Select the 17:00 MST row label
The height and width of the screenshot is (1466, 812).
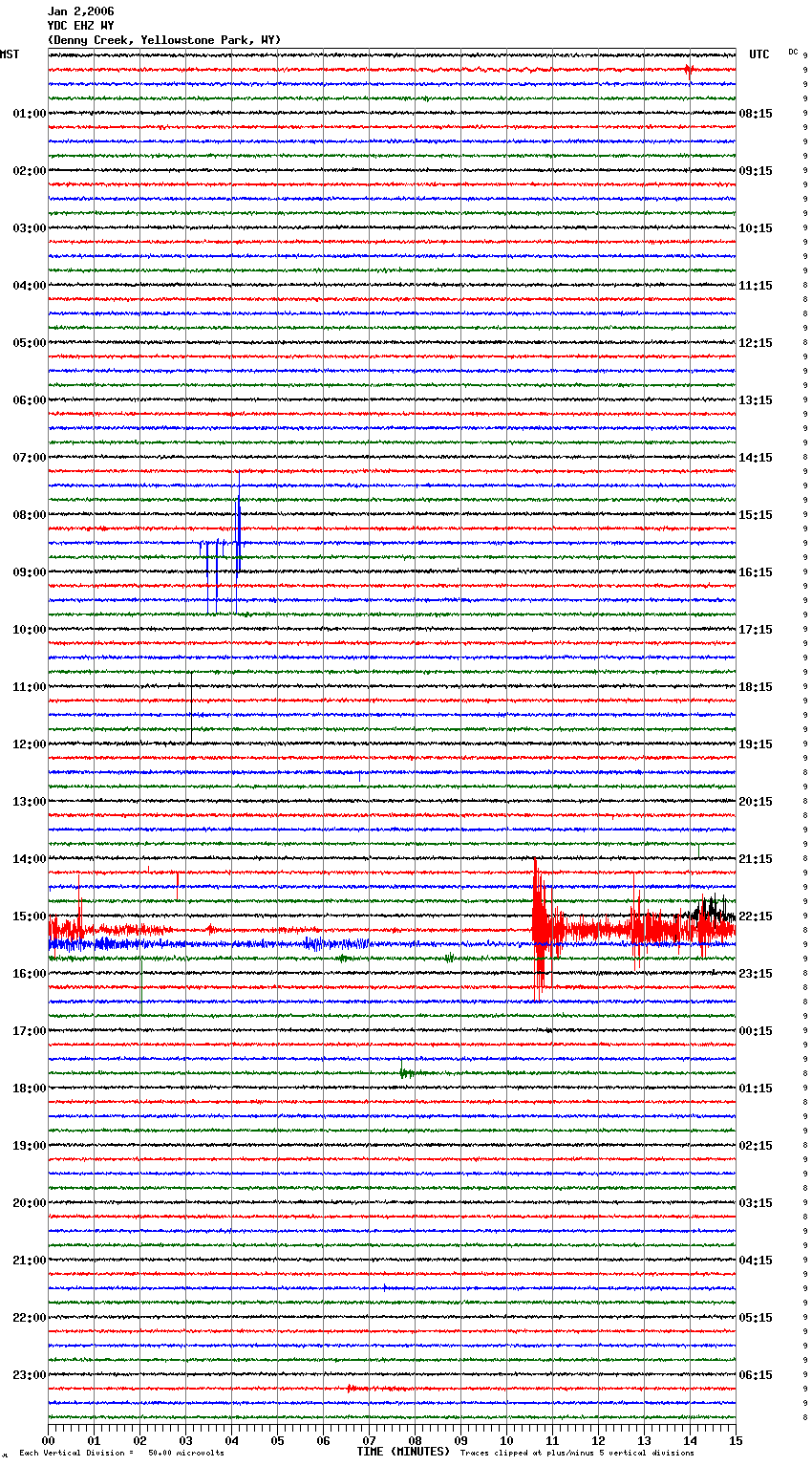click(x=29, y=1031)
